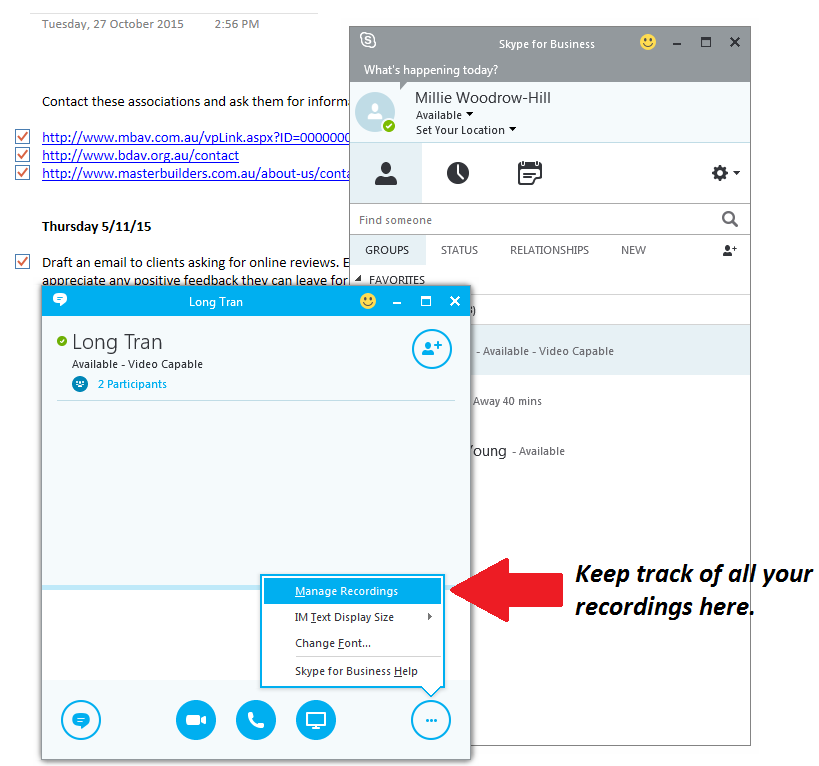Open the Meetings calendar icon
Image resolution: width=819 pixels, height=766 pixels.
530,173
